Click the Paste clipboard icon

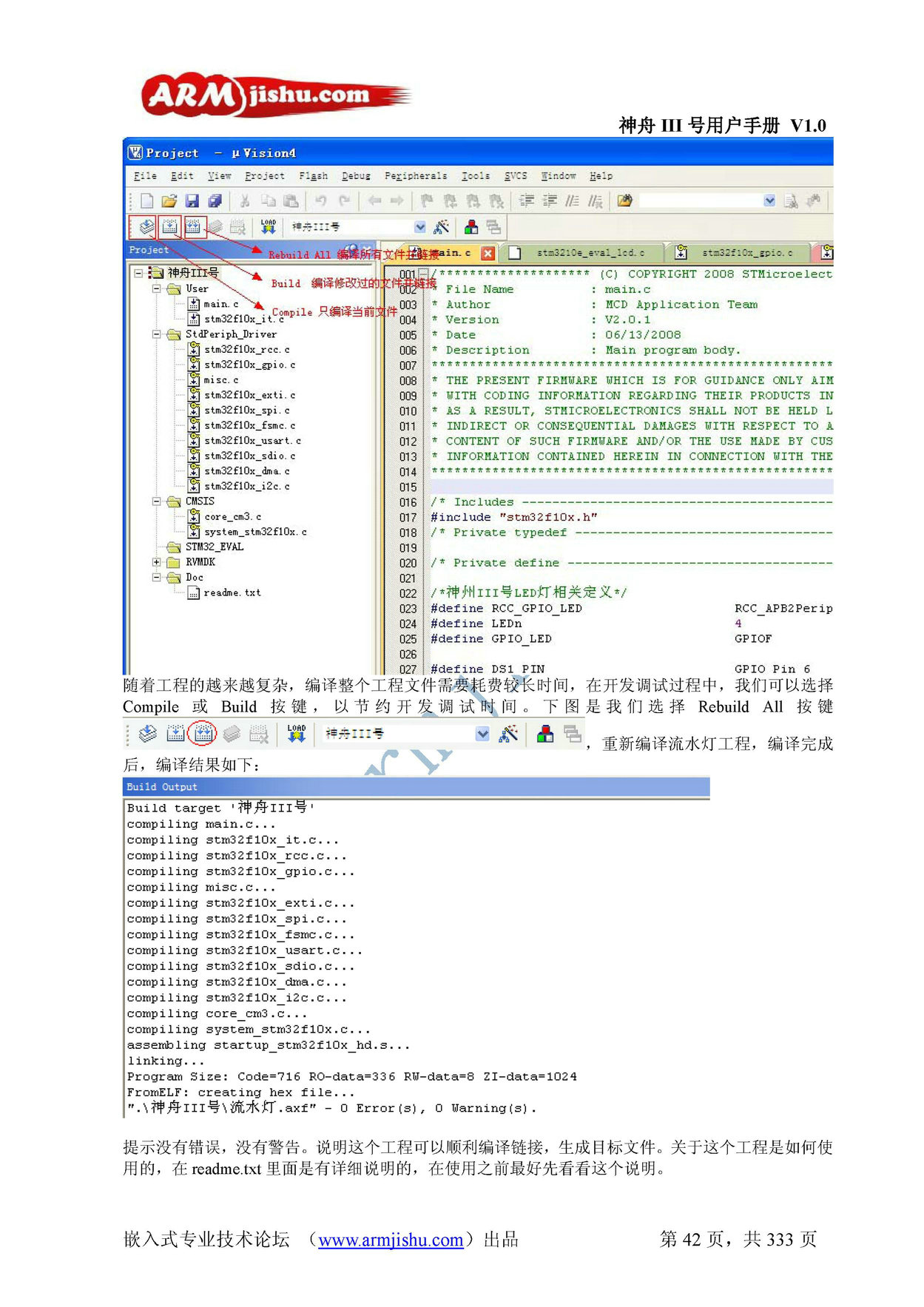(x=290, y=201)
